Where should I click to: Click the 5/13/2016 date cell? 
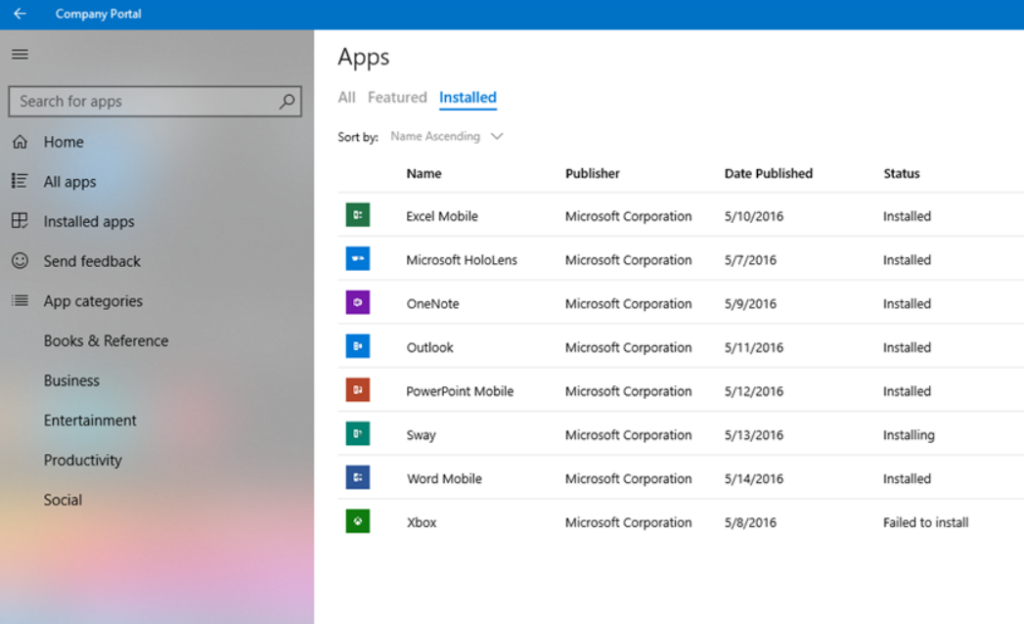point(754,435)
